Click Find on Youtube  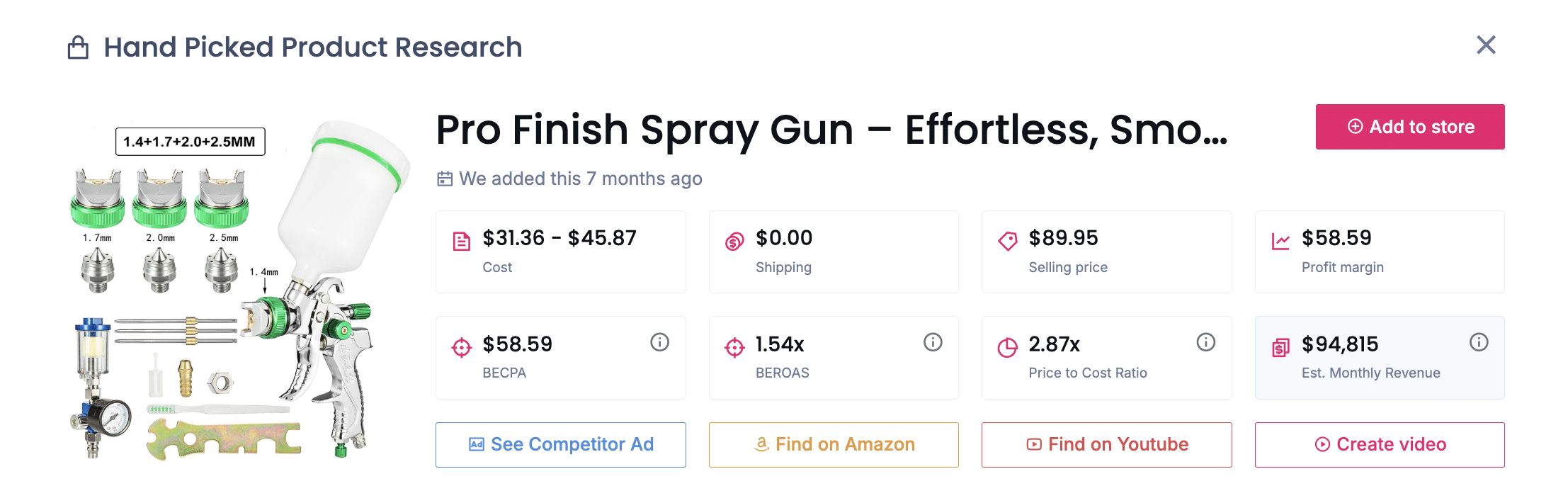tap(1106, 444)
